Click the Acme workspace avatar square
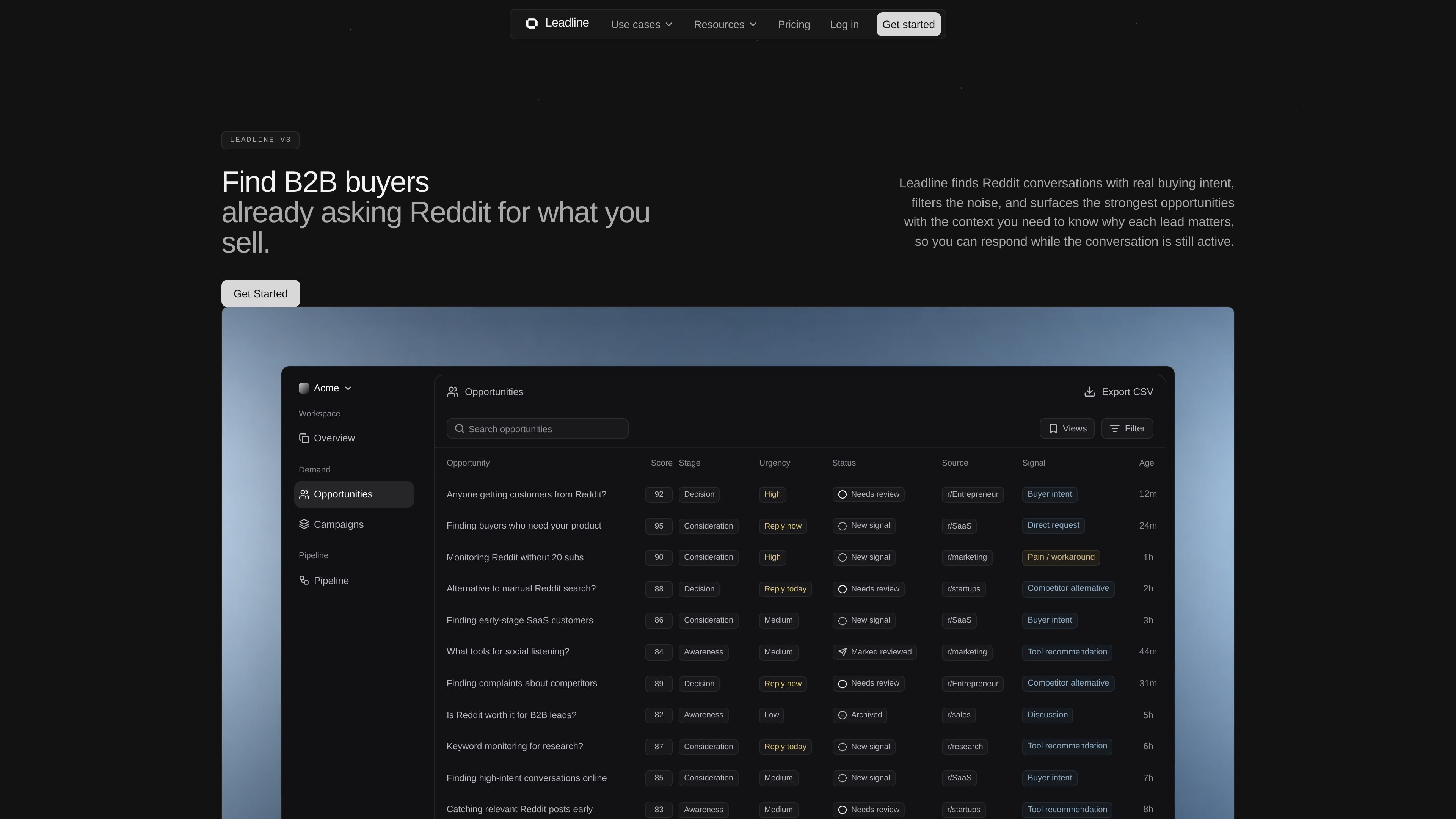1456x819 pixels. (304, 388)
